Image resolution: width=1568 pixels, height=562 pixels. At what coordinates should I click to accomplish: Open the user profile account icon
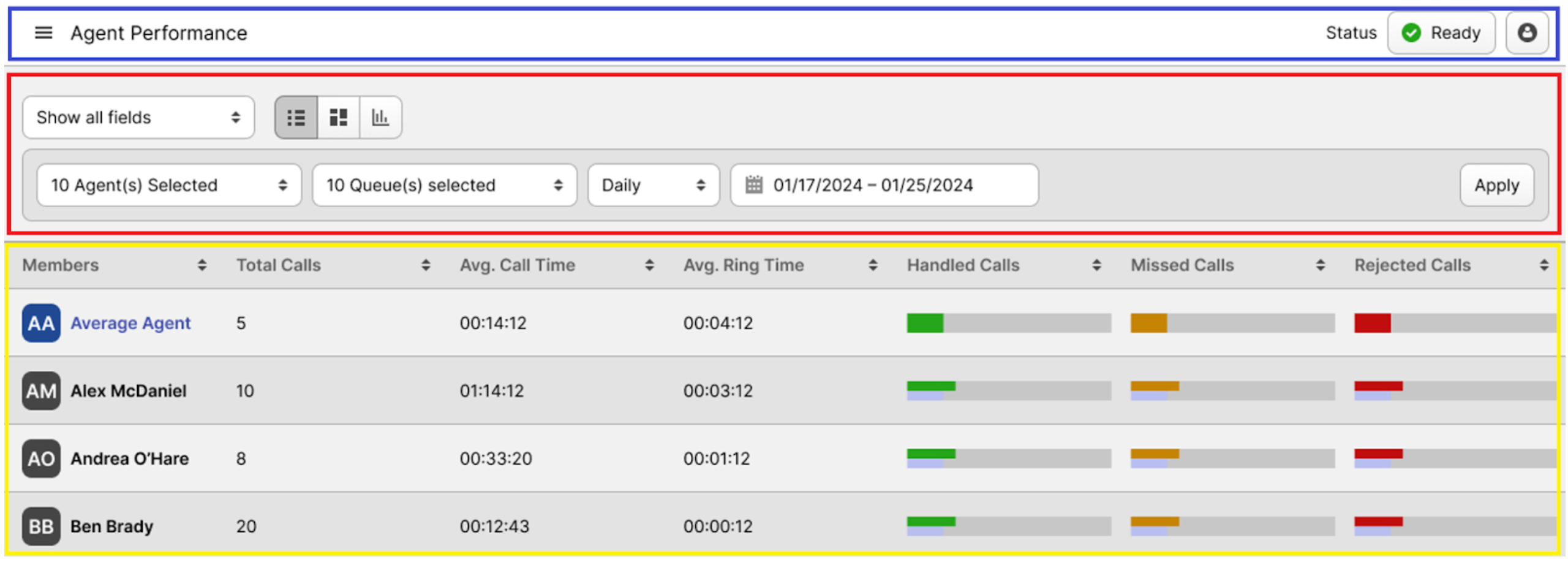pyautogui.click(x=1527, y=32)
